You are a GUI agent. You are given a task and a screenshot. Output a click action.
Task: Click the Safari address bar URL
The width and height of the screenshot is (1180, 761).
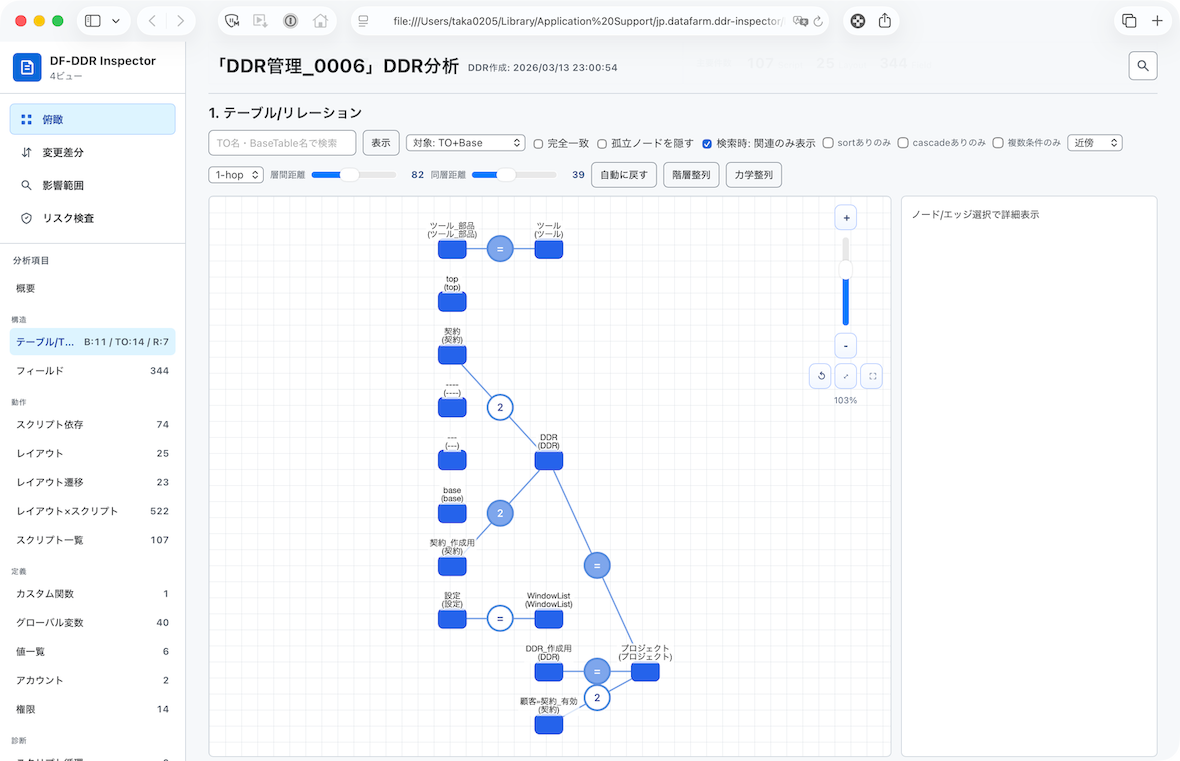[587, 21]
